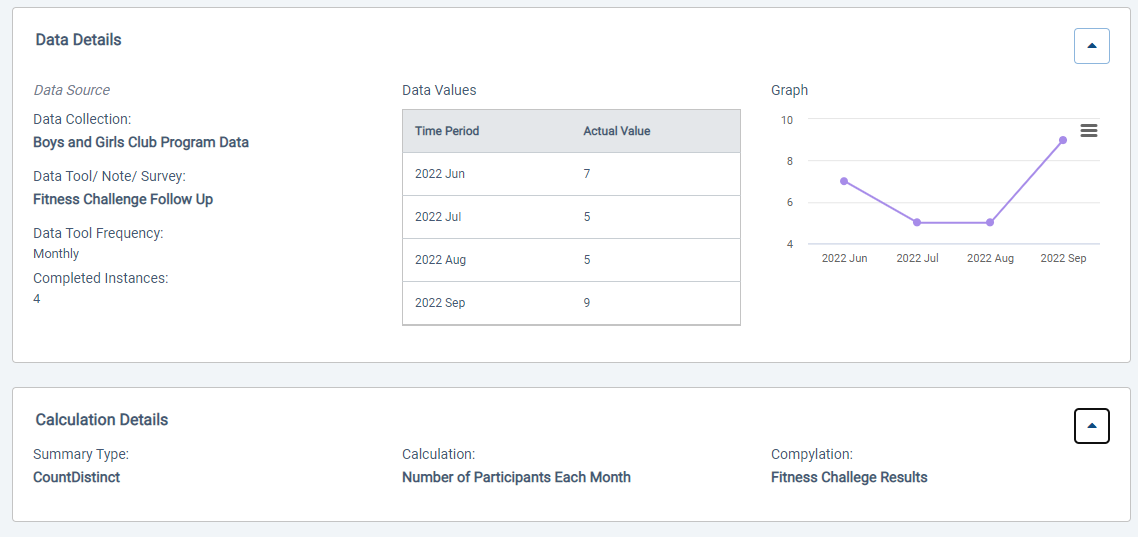Select the 2022 Jun table row
Image resolution: width=1138 pixels, height=537 pixels.
click(x=571, y=174)
